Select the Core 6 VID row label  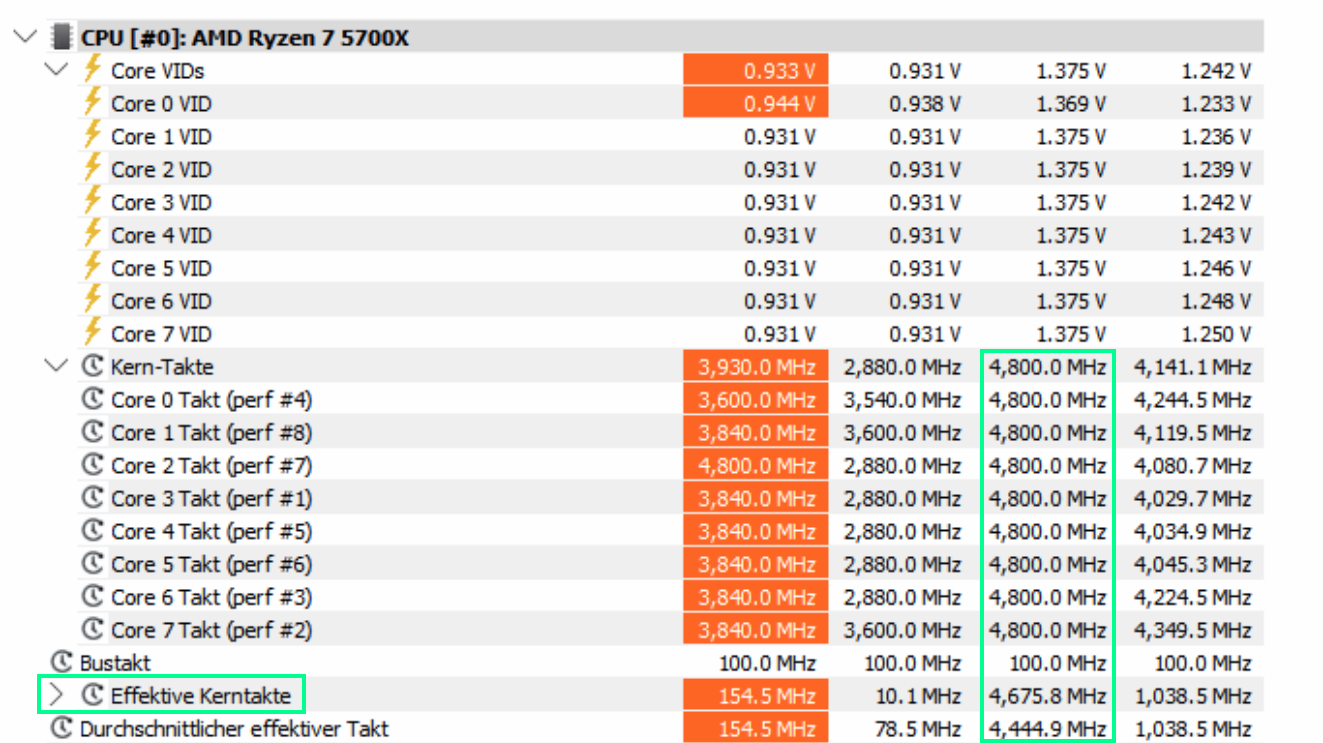161,302
